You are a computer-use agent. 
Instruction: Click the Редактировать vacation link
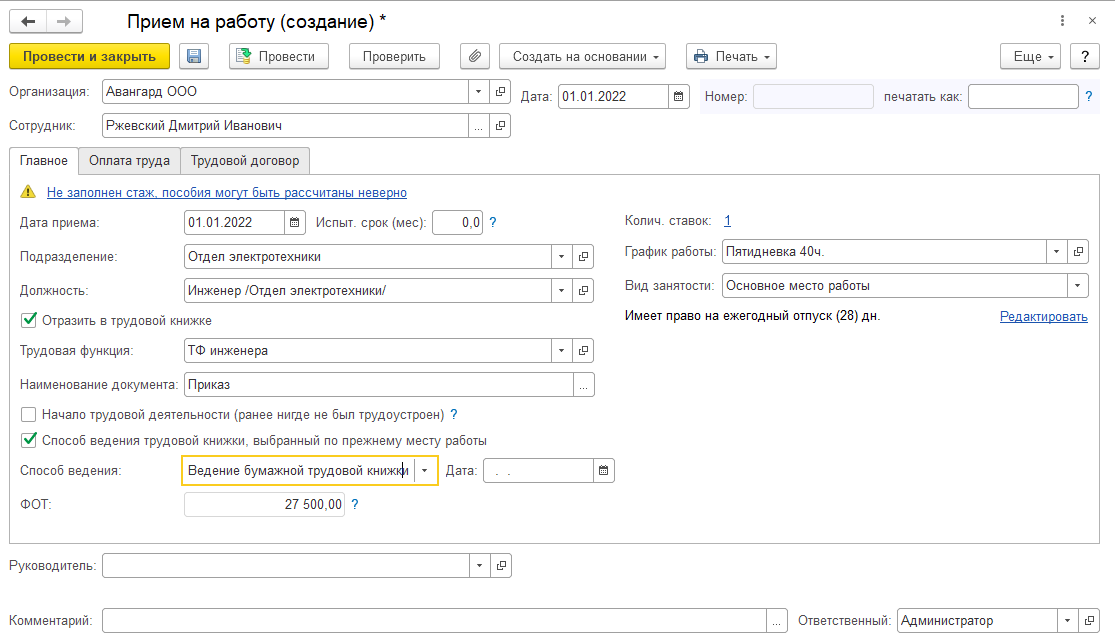(1043, 316)
